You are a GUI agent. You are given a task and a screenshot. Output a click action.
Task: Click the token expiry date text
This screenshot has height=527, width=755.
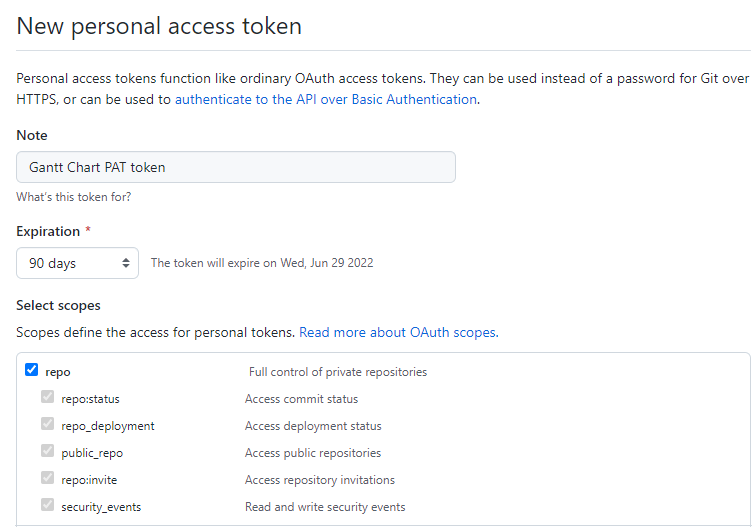point(262,263)
